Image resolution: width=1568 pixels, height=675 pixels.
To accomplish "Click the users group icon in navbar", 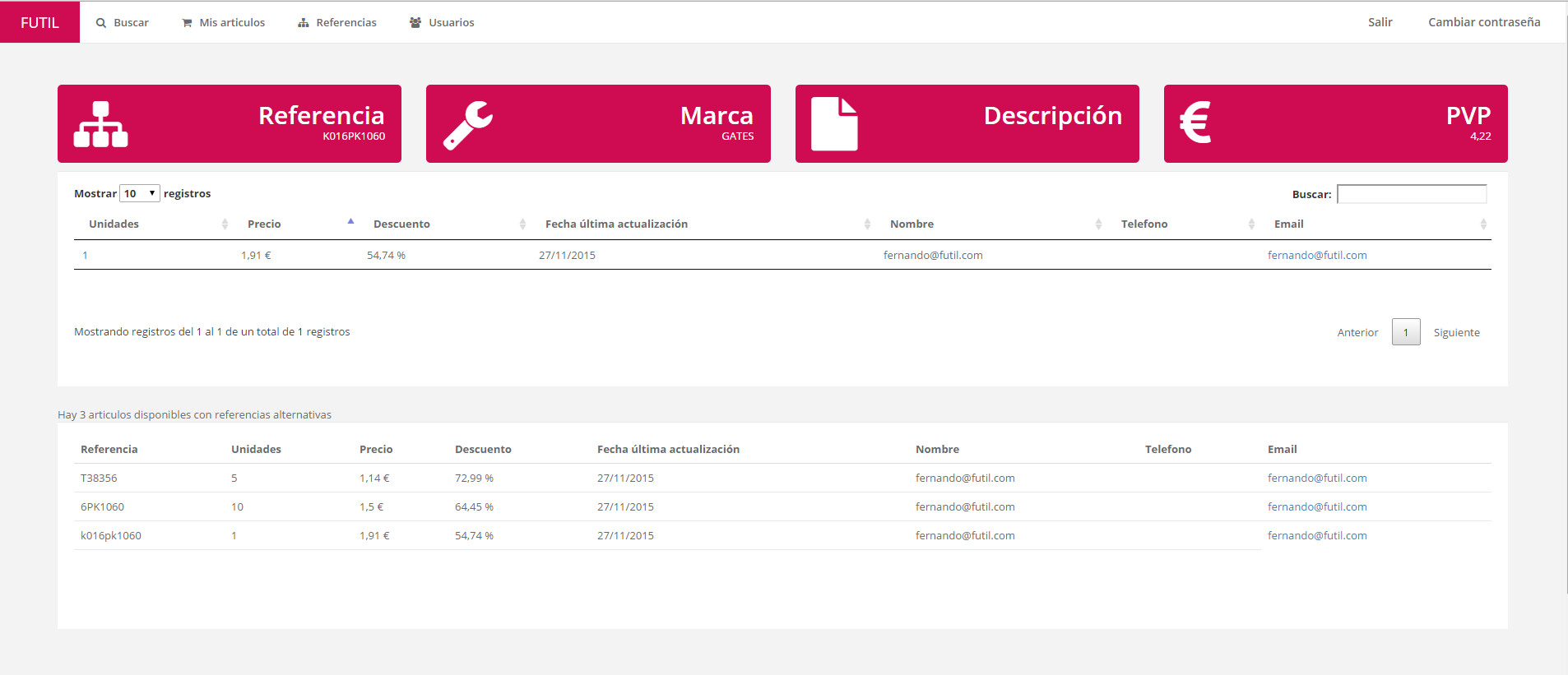I will (415, 23).
